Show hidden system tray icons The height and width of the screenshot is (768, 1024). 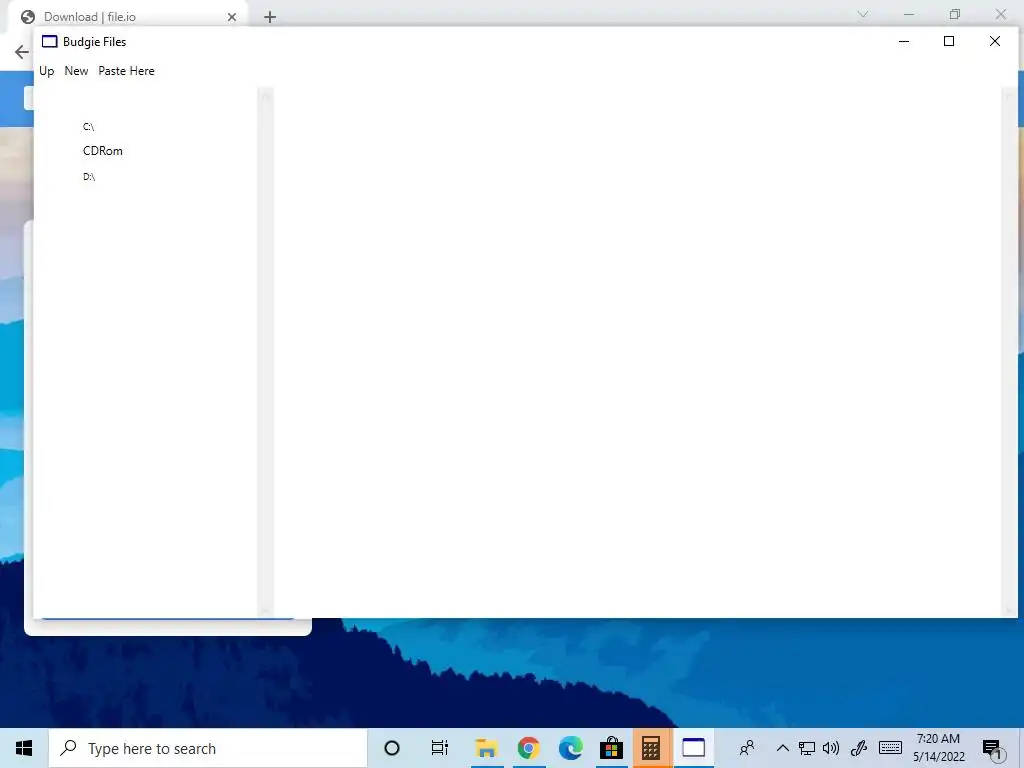pyautogui.click(x=782, y=748)
